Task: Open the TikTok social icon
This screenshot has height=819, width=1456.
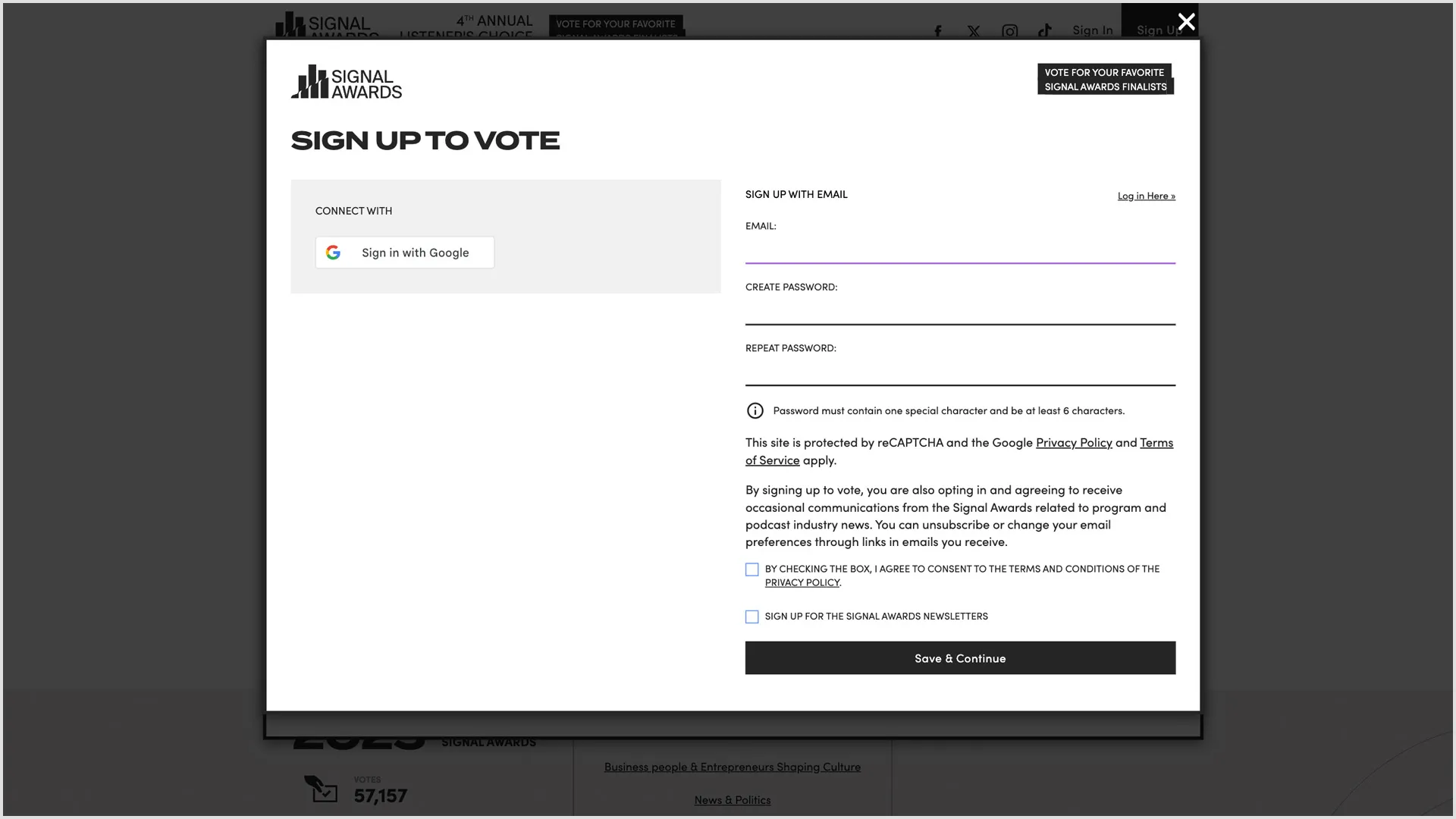Action: tap(1045, 31)
